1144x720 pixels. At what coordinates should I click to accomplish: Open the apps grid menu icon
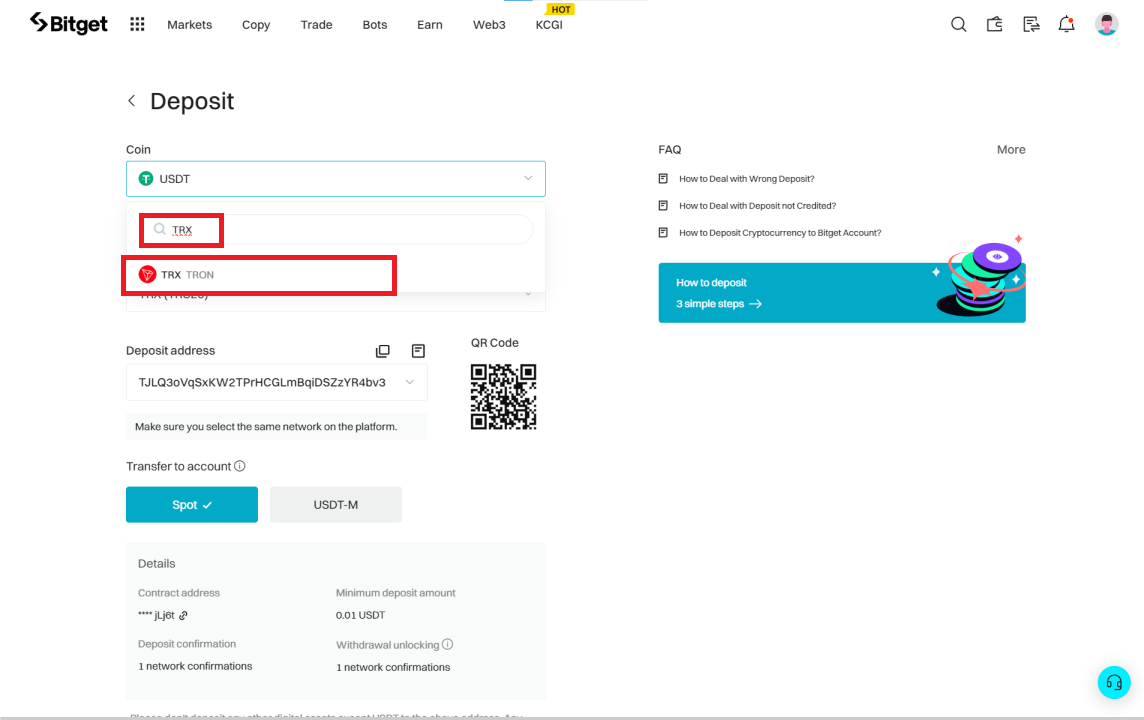(x=137, y=24)
